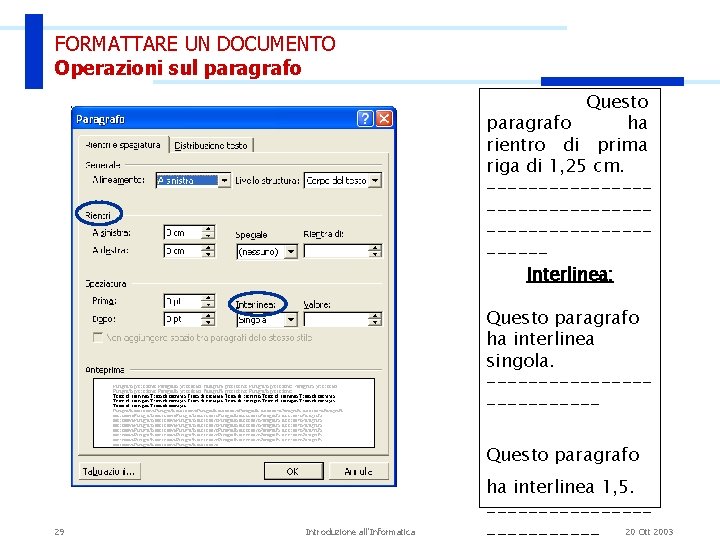Adjust the Rientra di spinner arrows
Viewport: 720px width, 540px height.
(375, 251)
